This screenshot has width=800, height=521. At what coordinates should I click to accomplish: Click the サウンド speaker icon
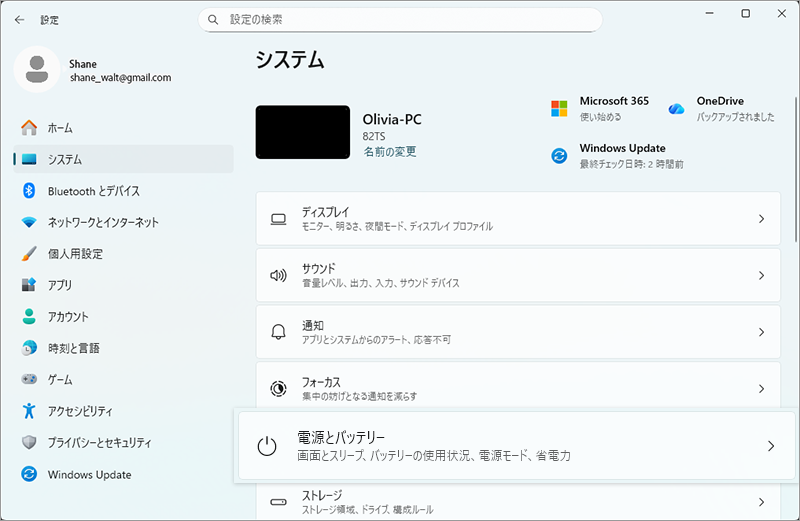tap(278, 276)
